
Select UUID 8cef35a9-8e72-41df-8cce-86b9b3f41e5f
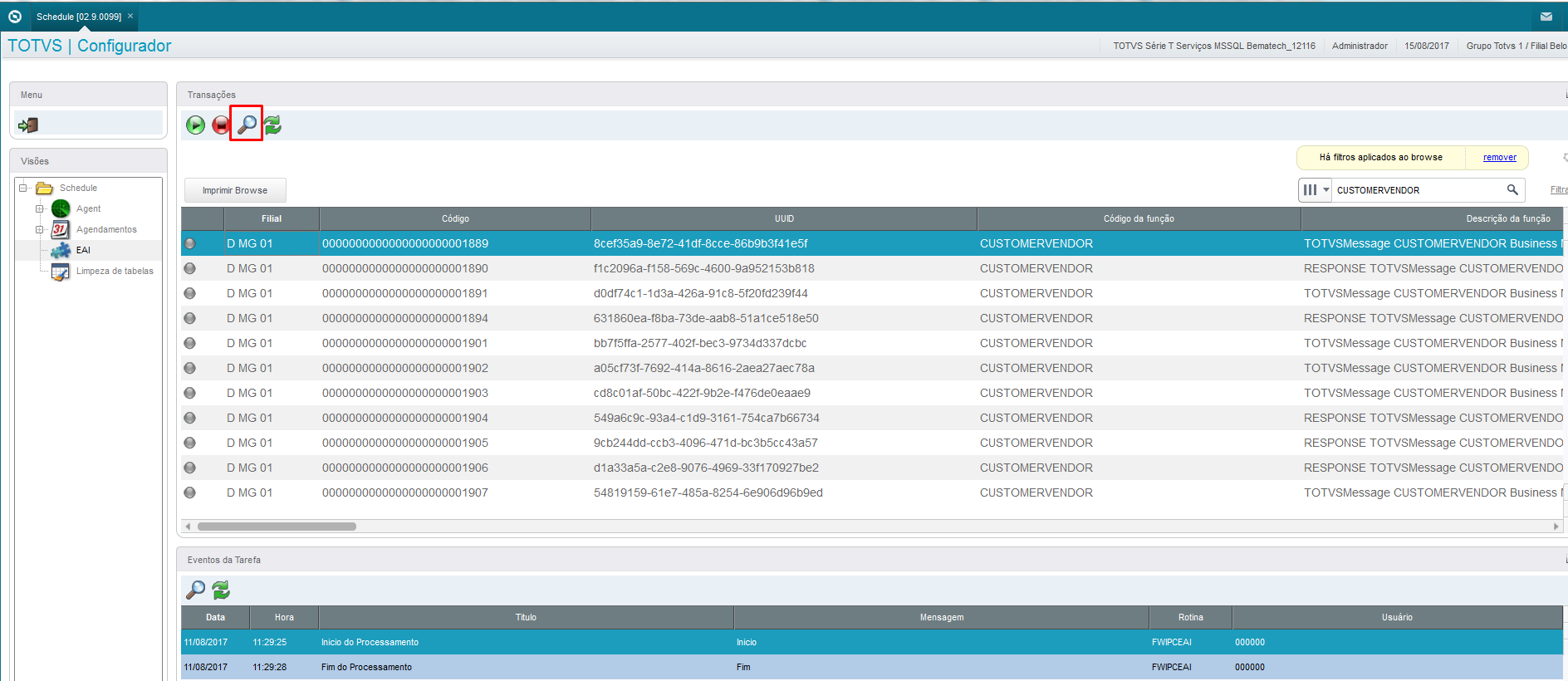pos(701,243)
